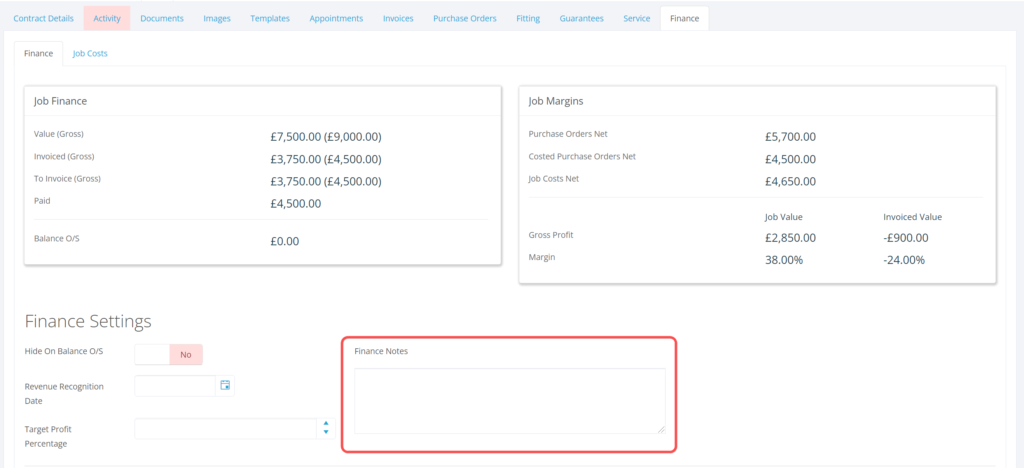Open the Documents tab
The height and width of the screenshot is (468, 1024).
[162, 18]
